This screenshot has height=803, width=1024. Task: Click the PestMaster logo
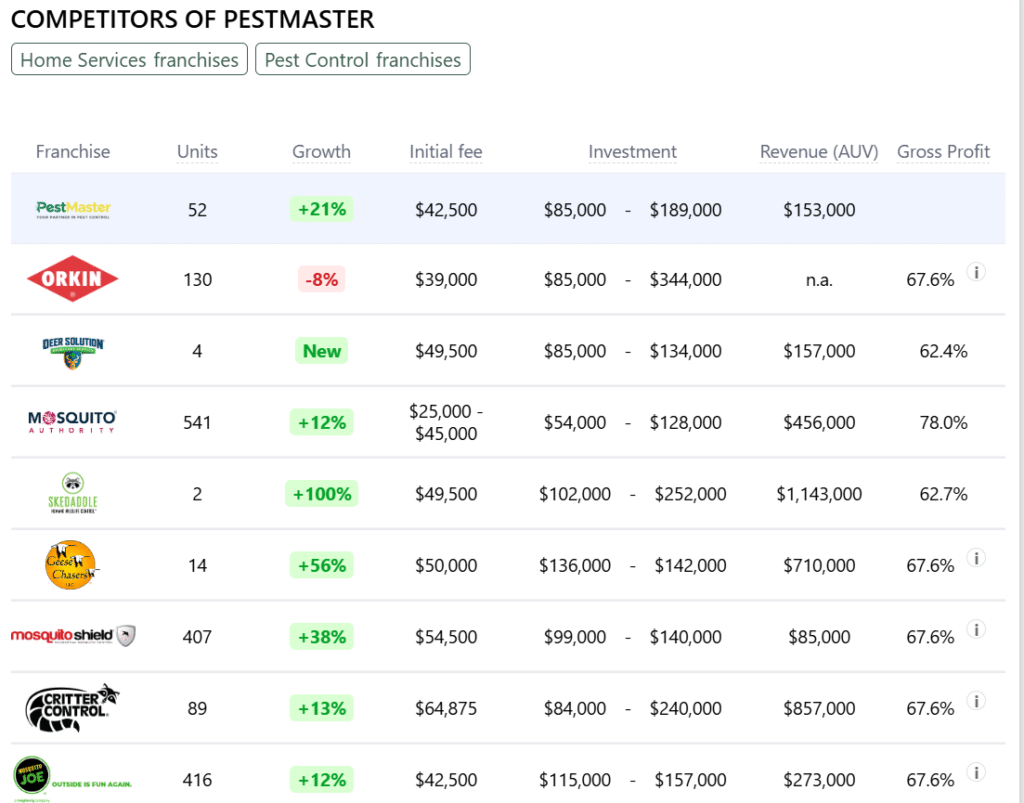(x=73, y=210)
